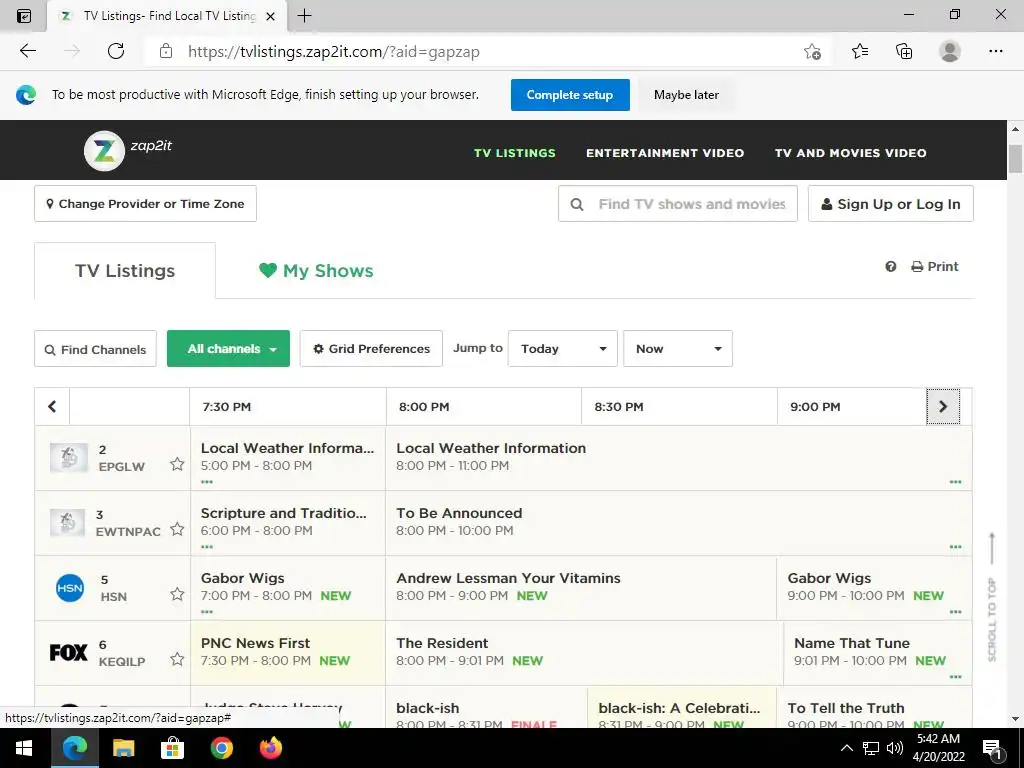Open File Explorer from the taskbar
The height and width of the screenshot is (768, 1024).
tap(123, 748)
